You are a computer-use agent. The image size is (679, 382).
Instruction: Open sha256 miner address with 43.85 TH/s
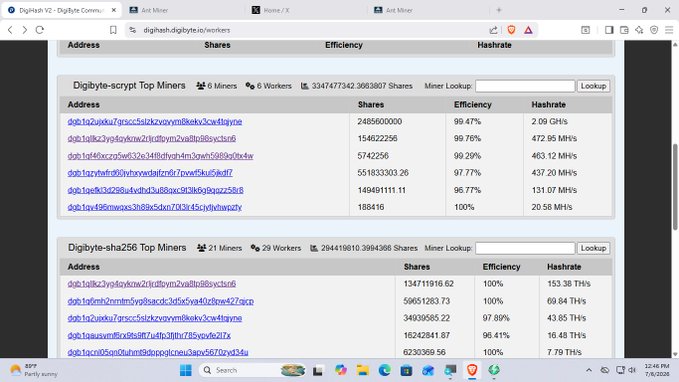[155, 318]
